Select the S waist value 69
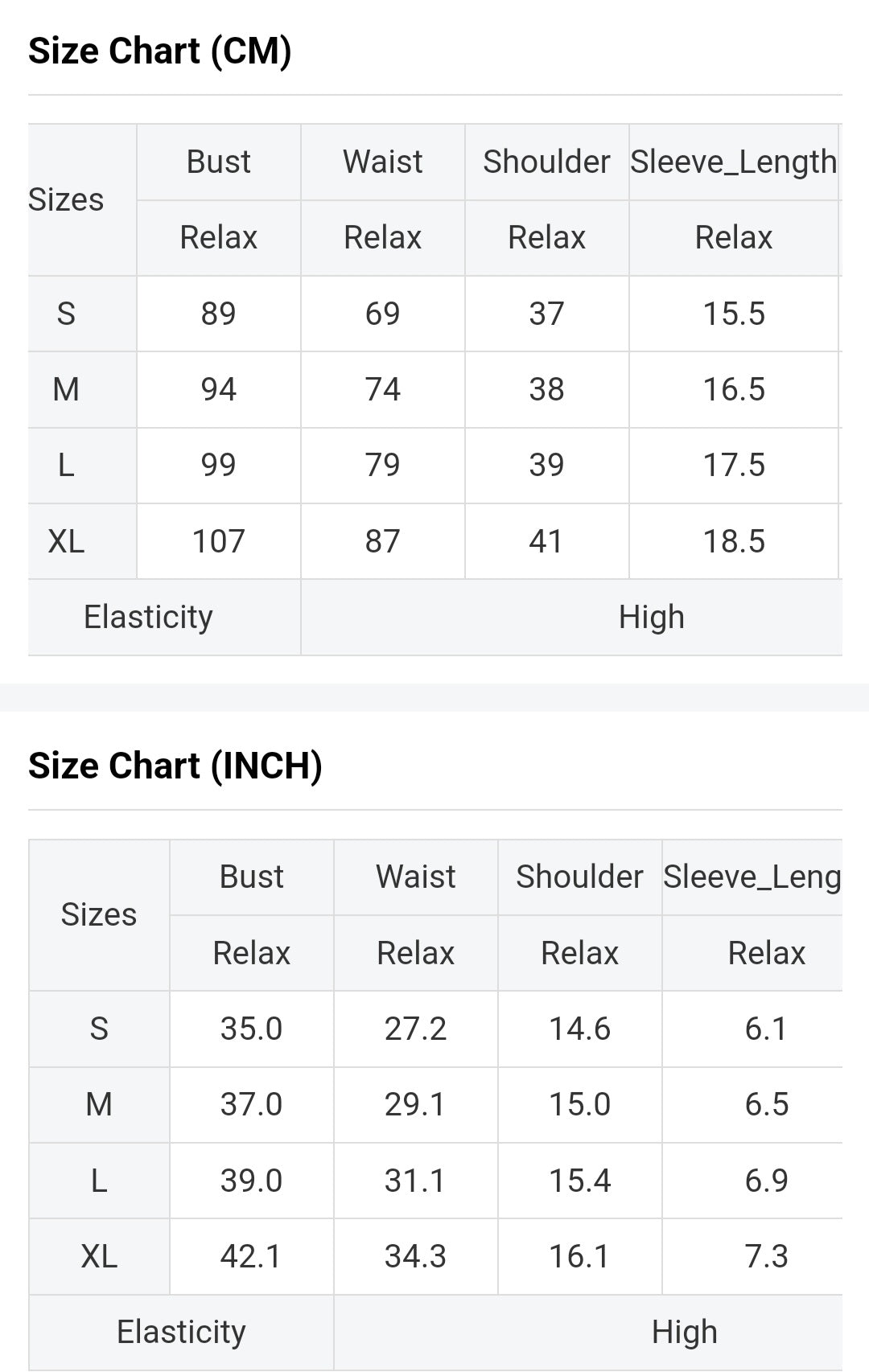Viewport: 869px width, 1372px height. point(382,314)
